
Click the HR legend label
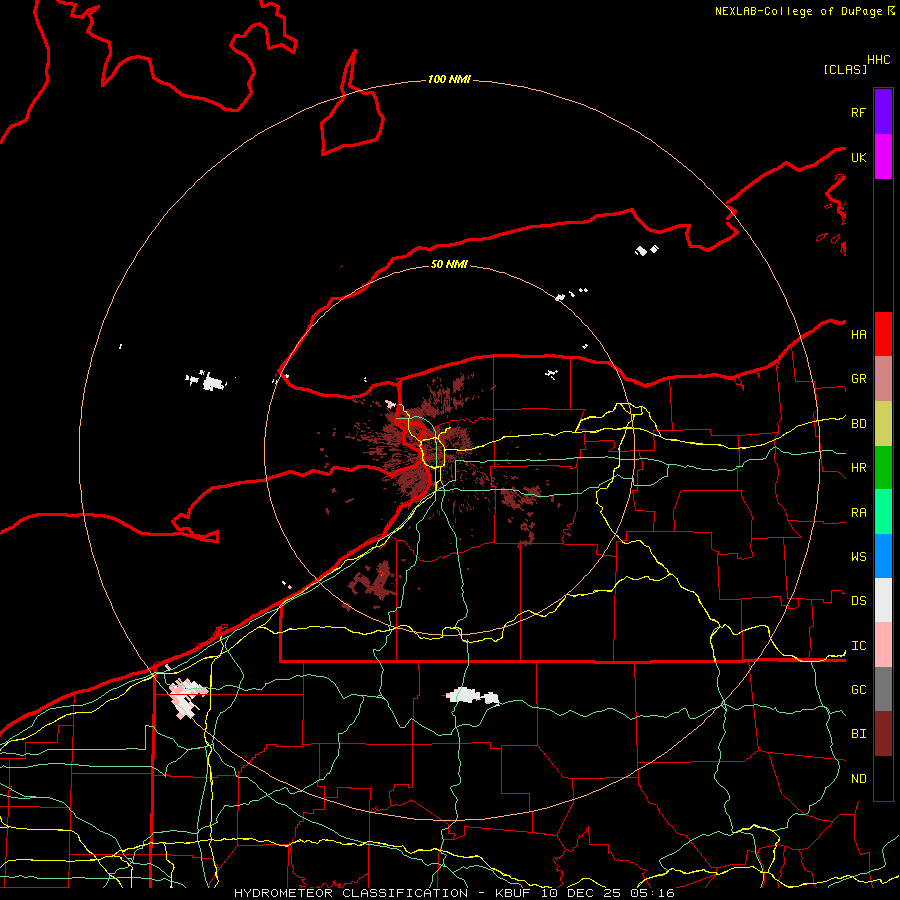[x=858, y=468]
